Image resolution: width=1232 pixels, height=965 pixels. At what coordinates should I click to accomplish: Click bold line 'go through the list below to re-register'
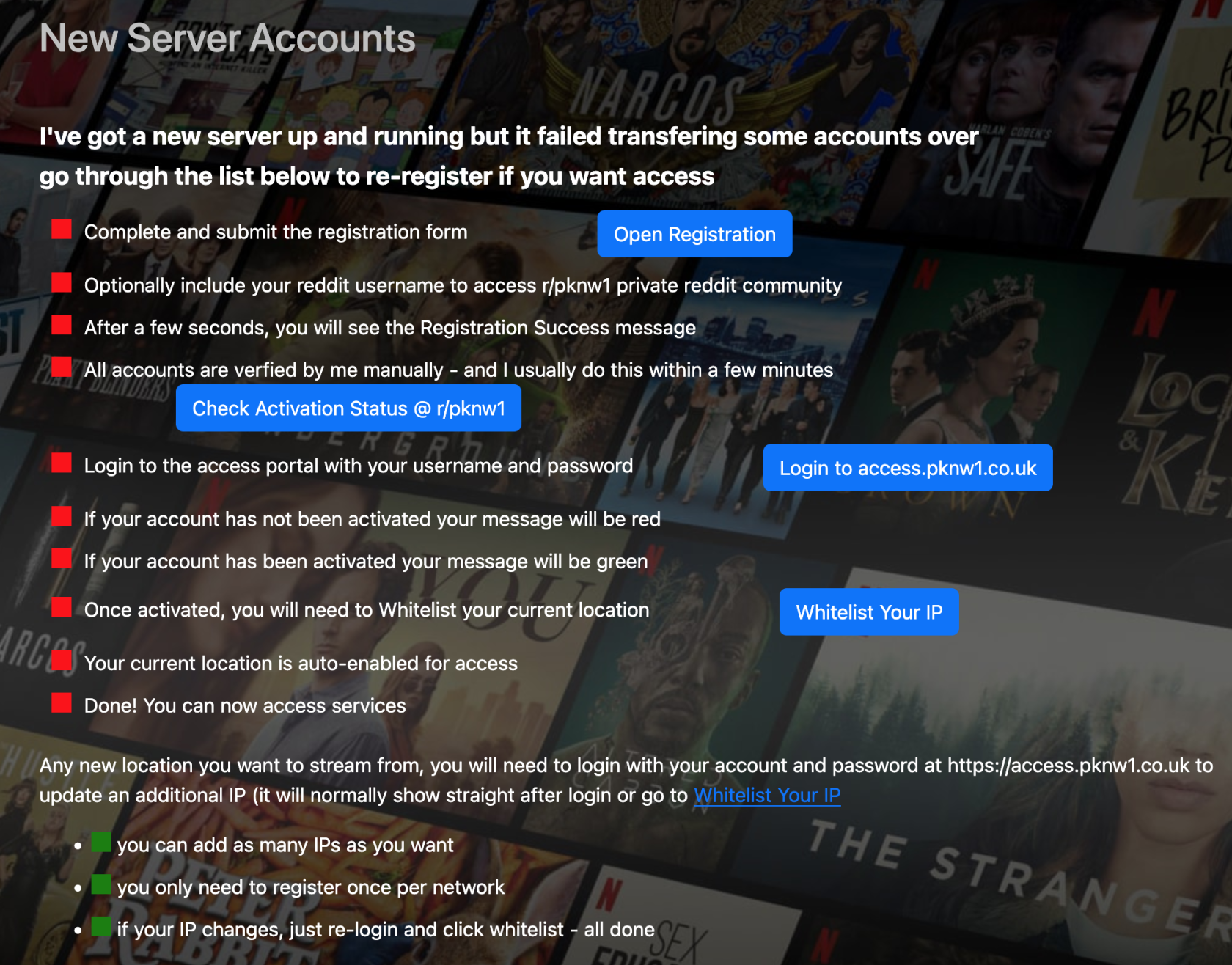(x=377, y=176)
